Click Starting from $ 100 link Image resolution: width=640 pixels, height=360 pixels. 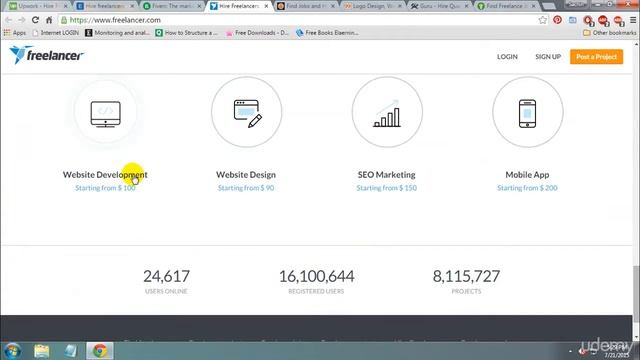(x=105, y=188)
